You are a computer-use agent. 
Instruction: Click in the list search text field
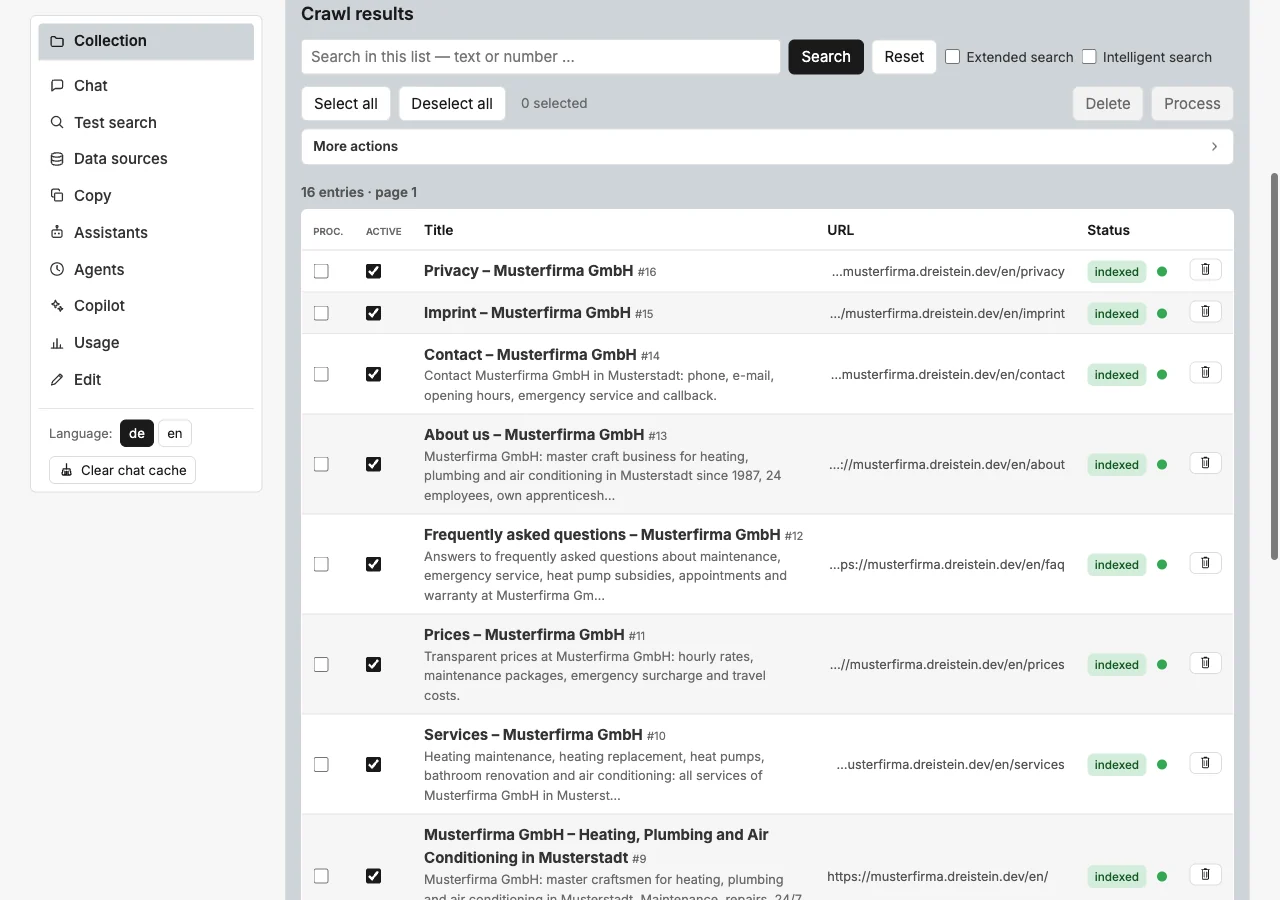pyautogui.click(x=541, y=57)
